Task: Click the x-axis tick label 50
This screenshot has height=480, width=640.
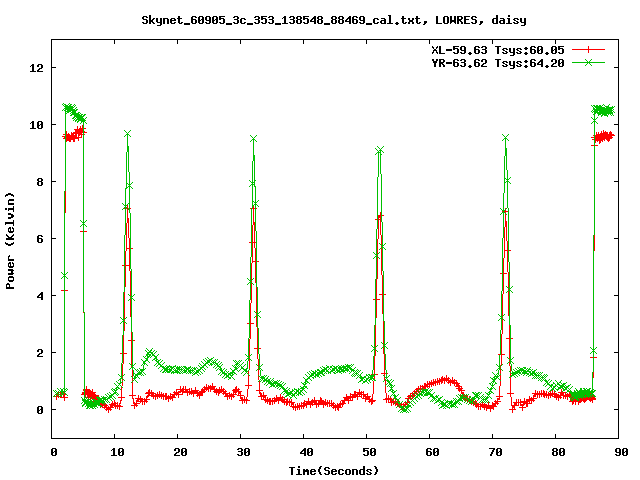Action: [369, 452]
